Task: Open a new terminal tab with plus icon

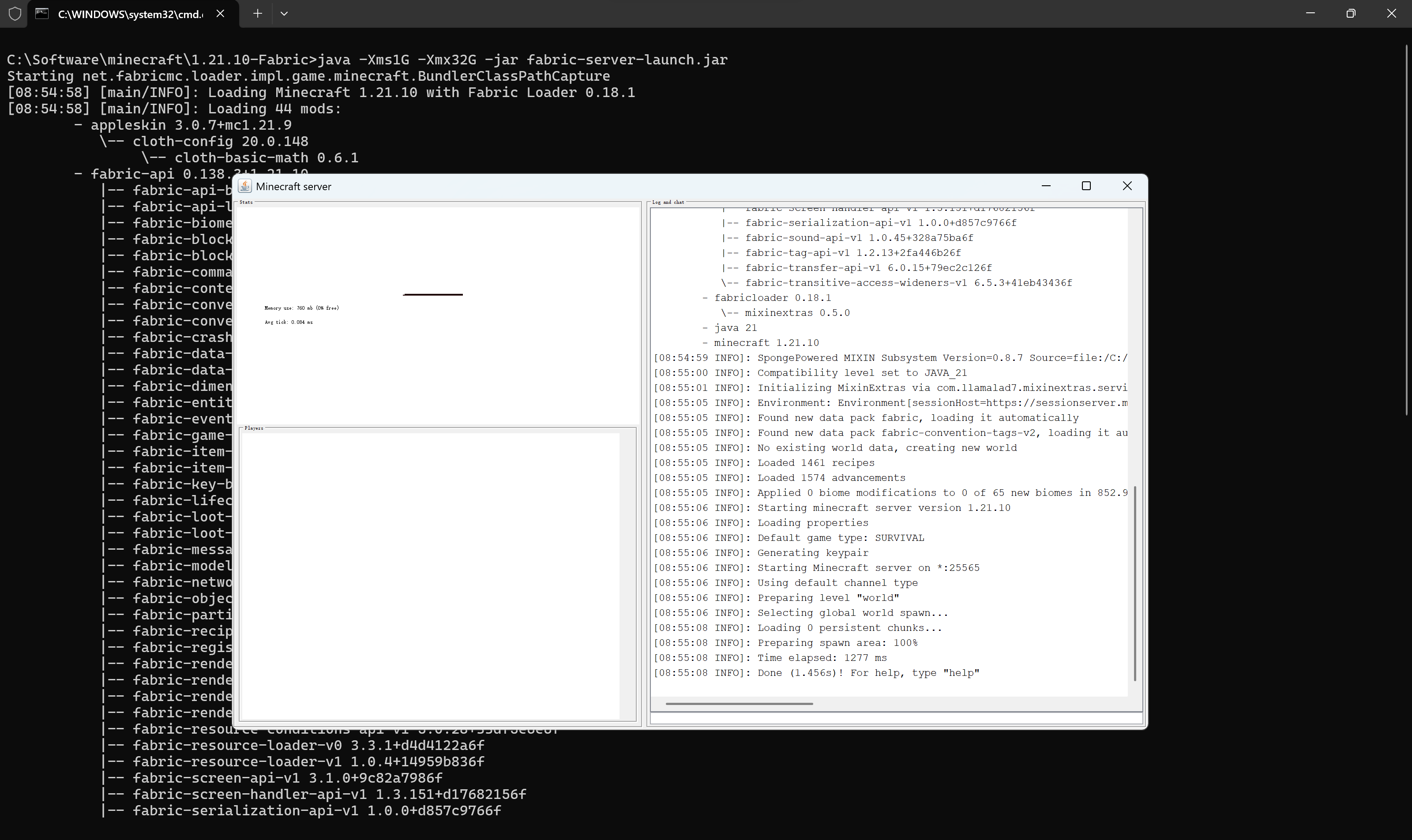Action: click(258, 14)
